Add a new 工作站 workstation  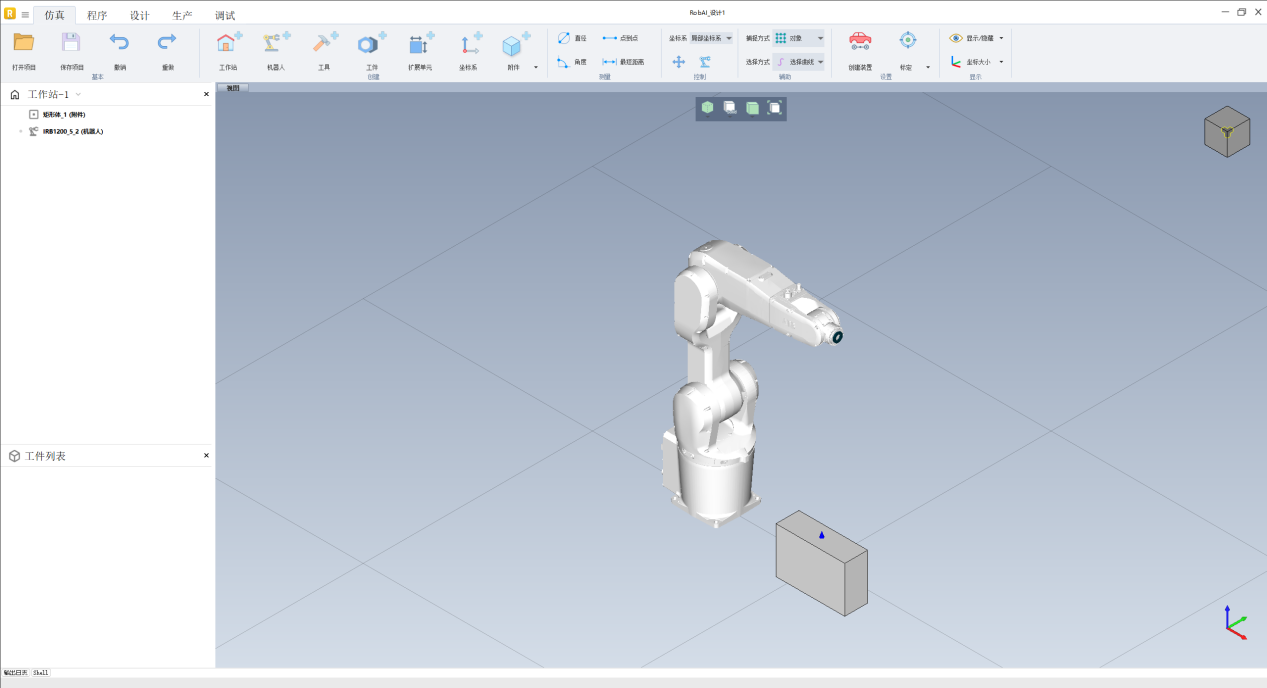pyautogui.click(x=228, y=44)
